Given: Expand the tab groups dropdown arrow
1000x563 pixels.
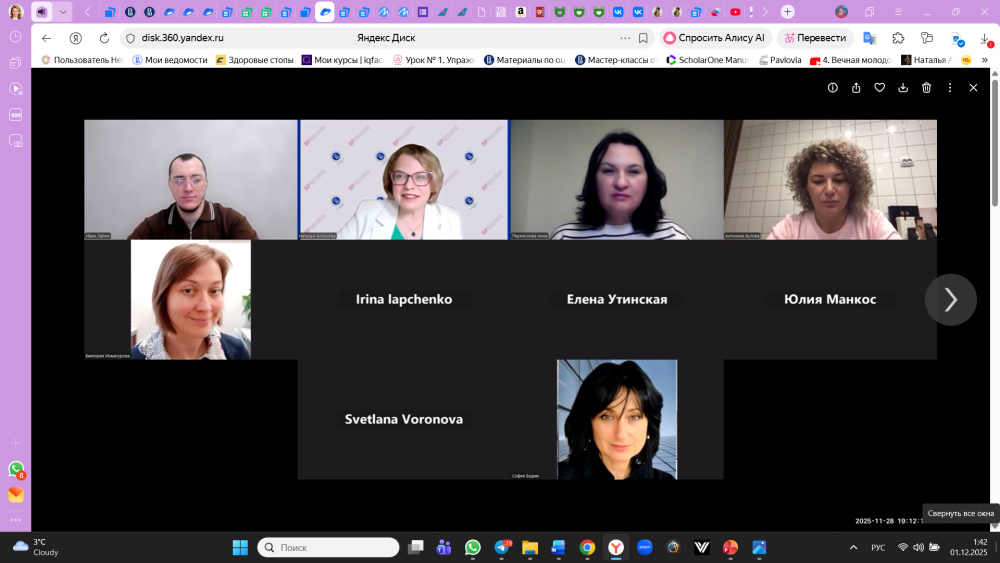Looking at the screenshot, I should click(64, 12).
